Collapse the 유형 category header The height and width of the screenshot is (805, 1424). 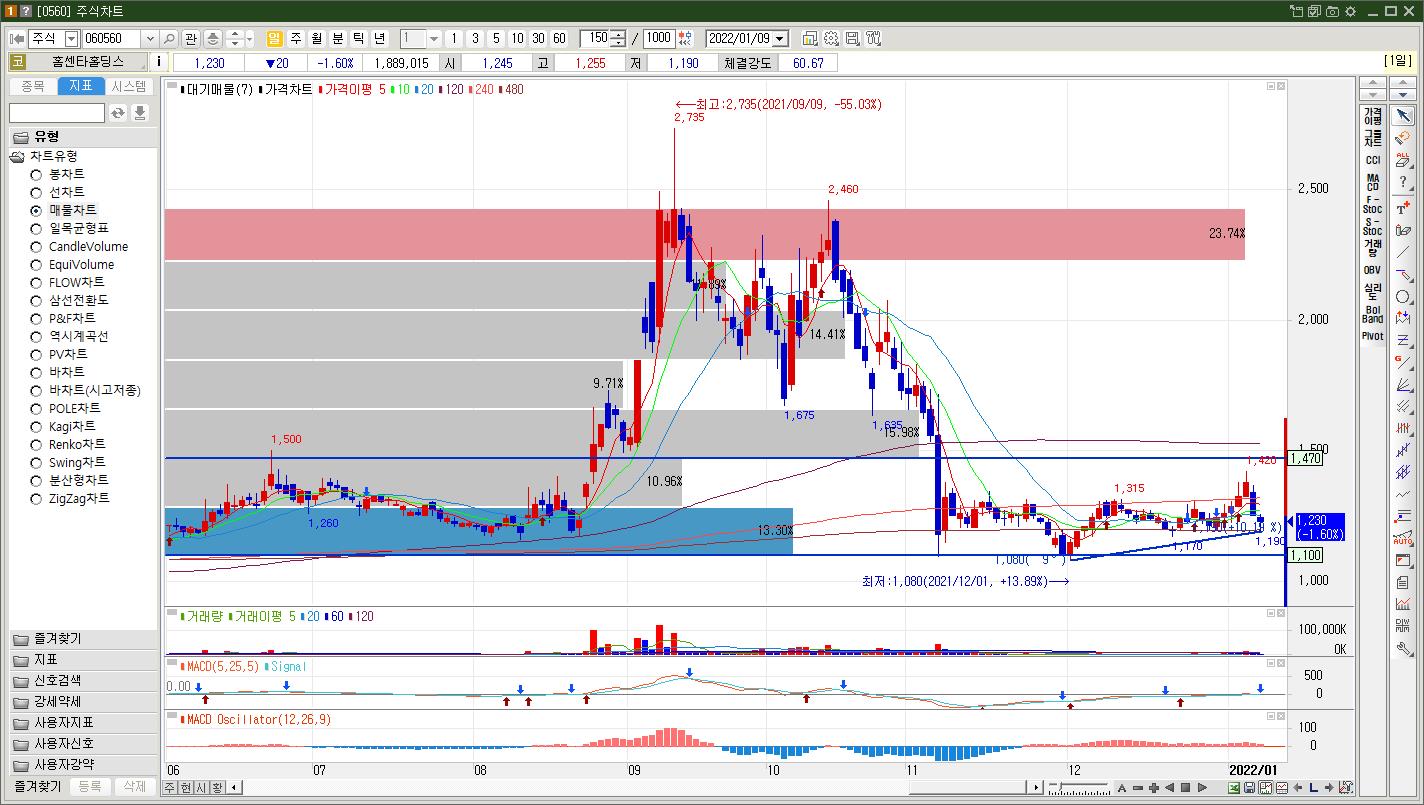tap(82, 137)
